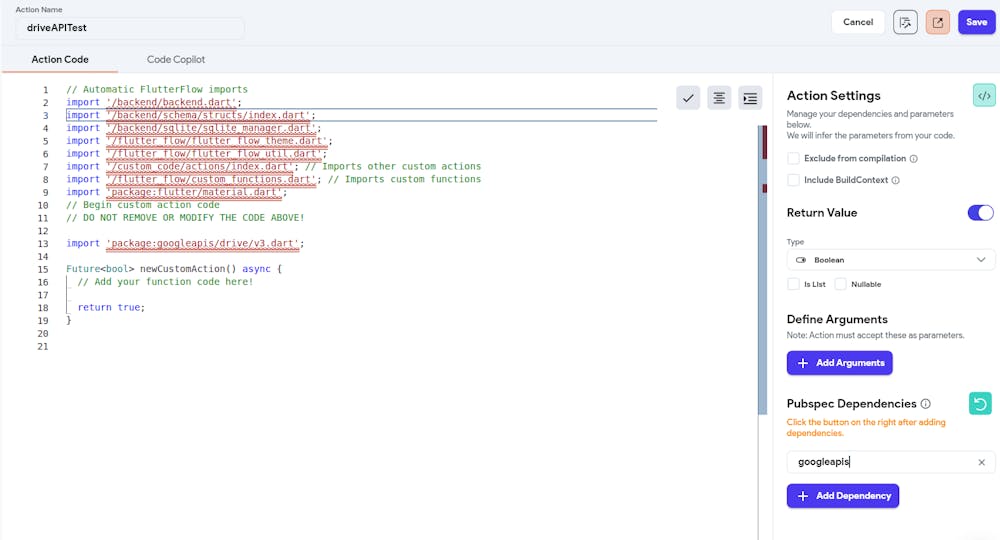Viewport: 1000px width, 540px height.
Task: Click the compile code icon beside Cancel
Action: 905,22
